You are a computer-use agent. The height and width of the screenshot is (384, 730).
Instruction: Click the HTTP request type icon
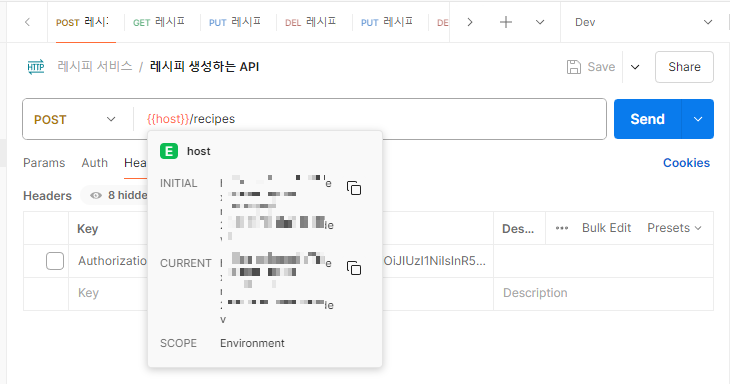click(36, 67)
